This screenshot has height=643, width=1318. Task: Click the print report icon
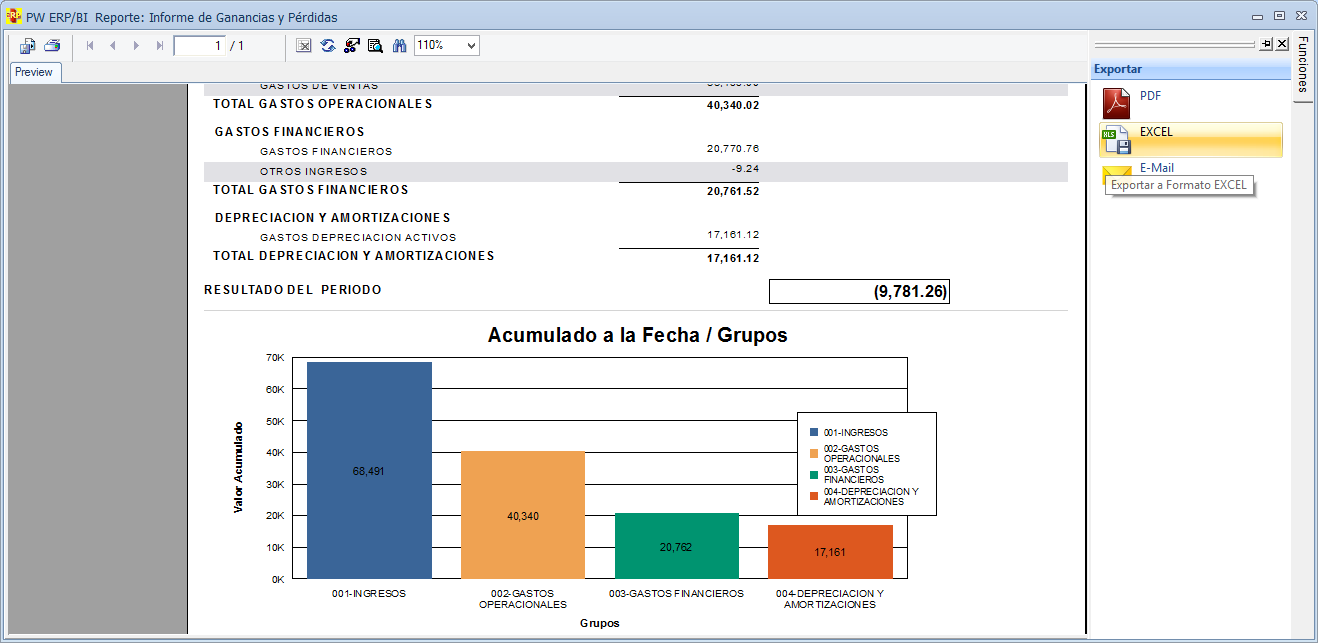52,46
